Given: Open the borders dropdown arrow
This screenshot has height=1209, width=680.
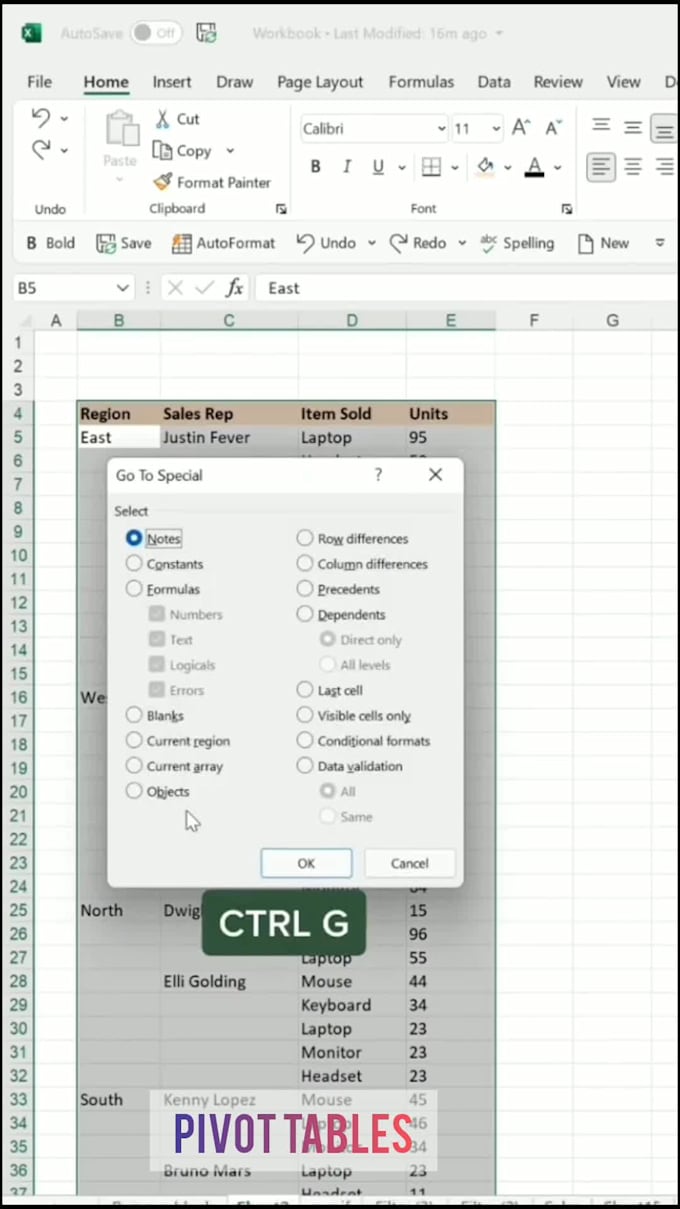Looking at the screenshot, I should [x=455, y=167].
